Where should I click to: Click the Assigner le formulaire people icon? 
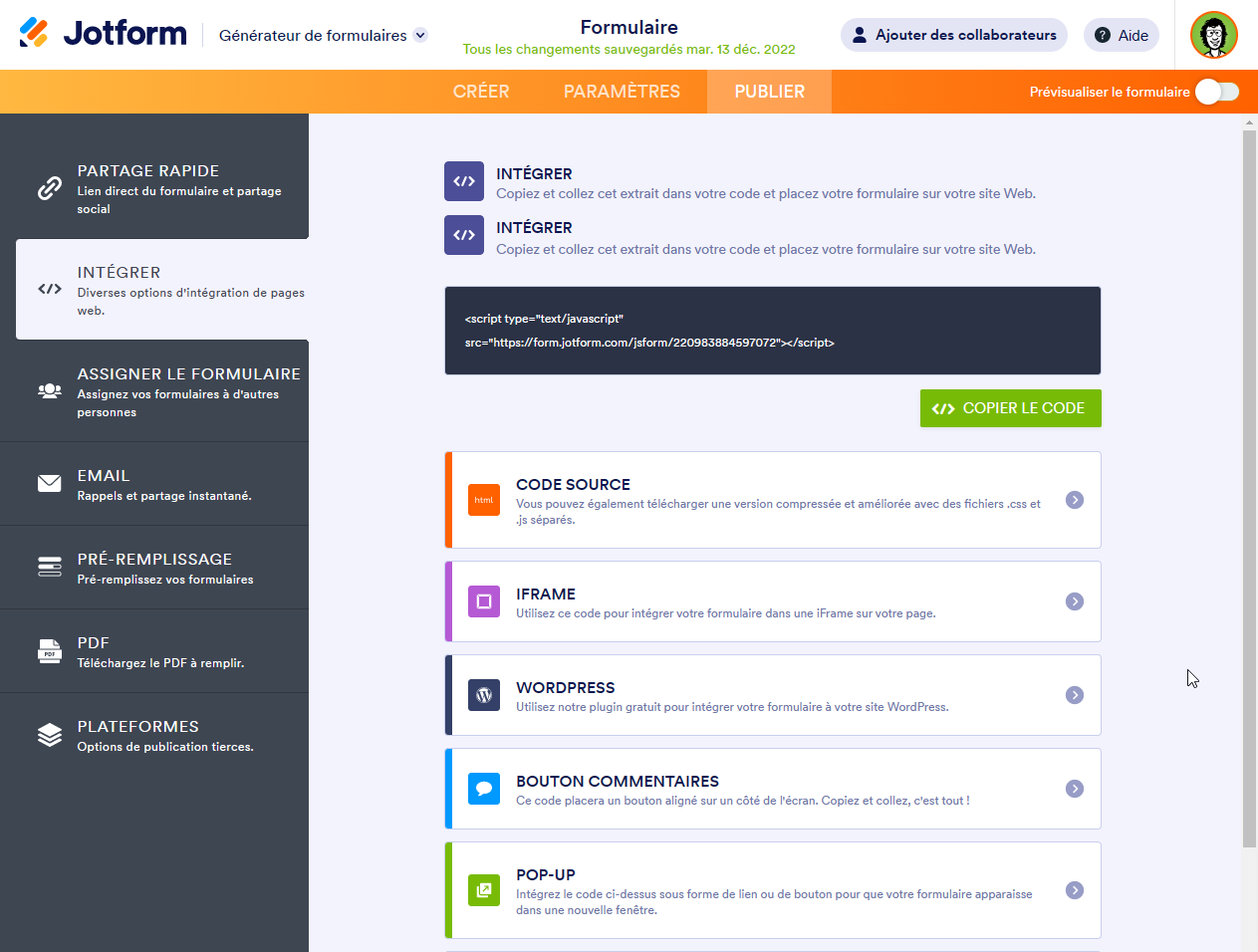click(x=50, y=391)
